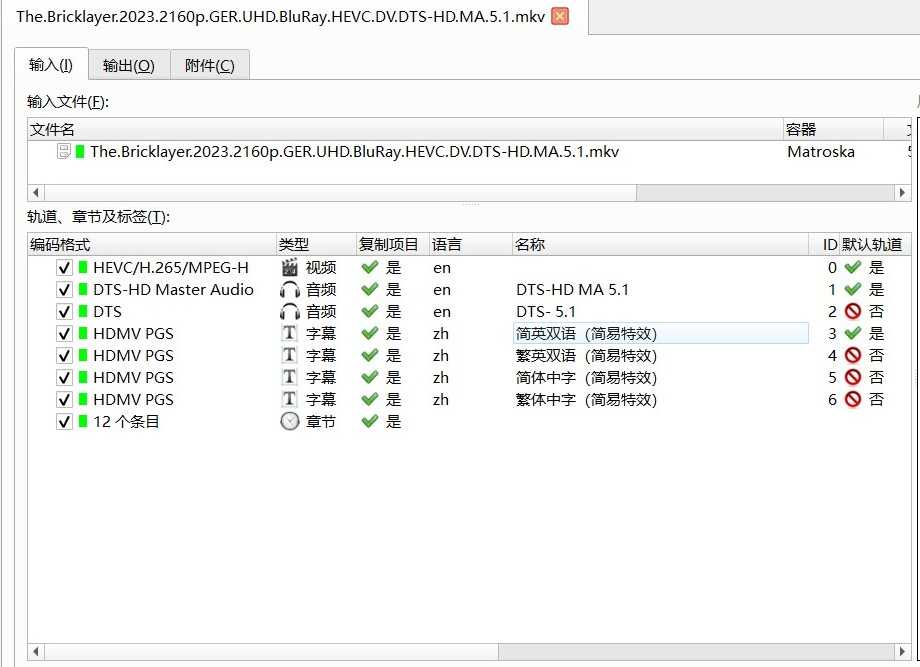Image resolution: width=920 pixels, height=667 pixels.
Task: Click copy-item checkmark of 繁英双语 row
Action: click(370, 355)
